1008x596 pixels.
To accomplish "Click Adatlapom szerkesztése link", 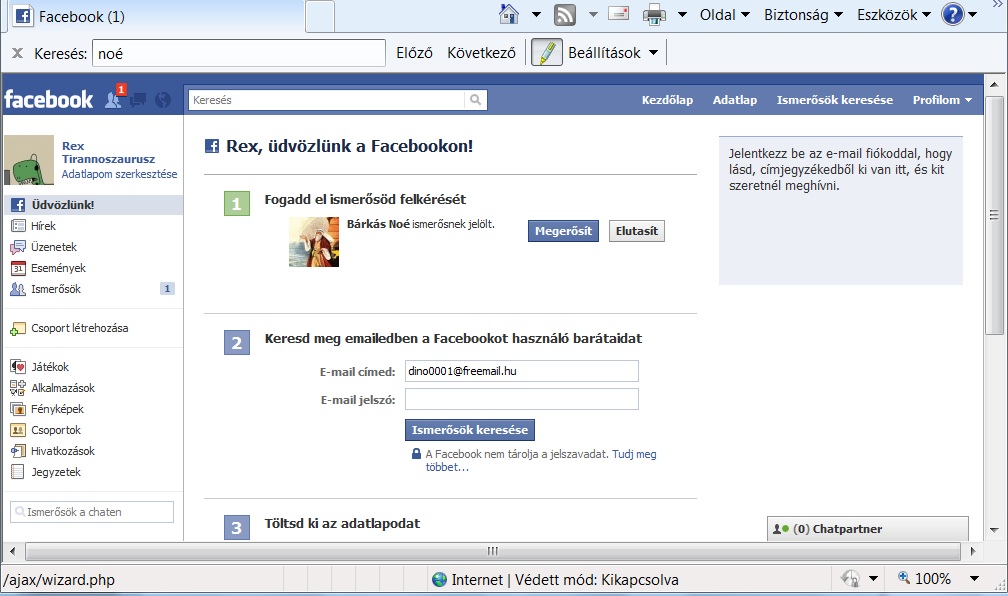I will click(x=119, y=174).
